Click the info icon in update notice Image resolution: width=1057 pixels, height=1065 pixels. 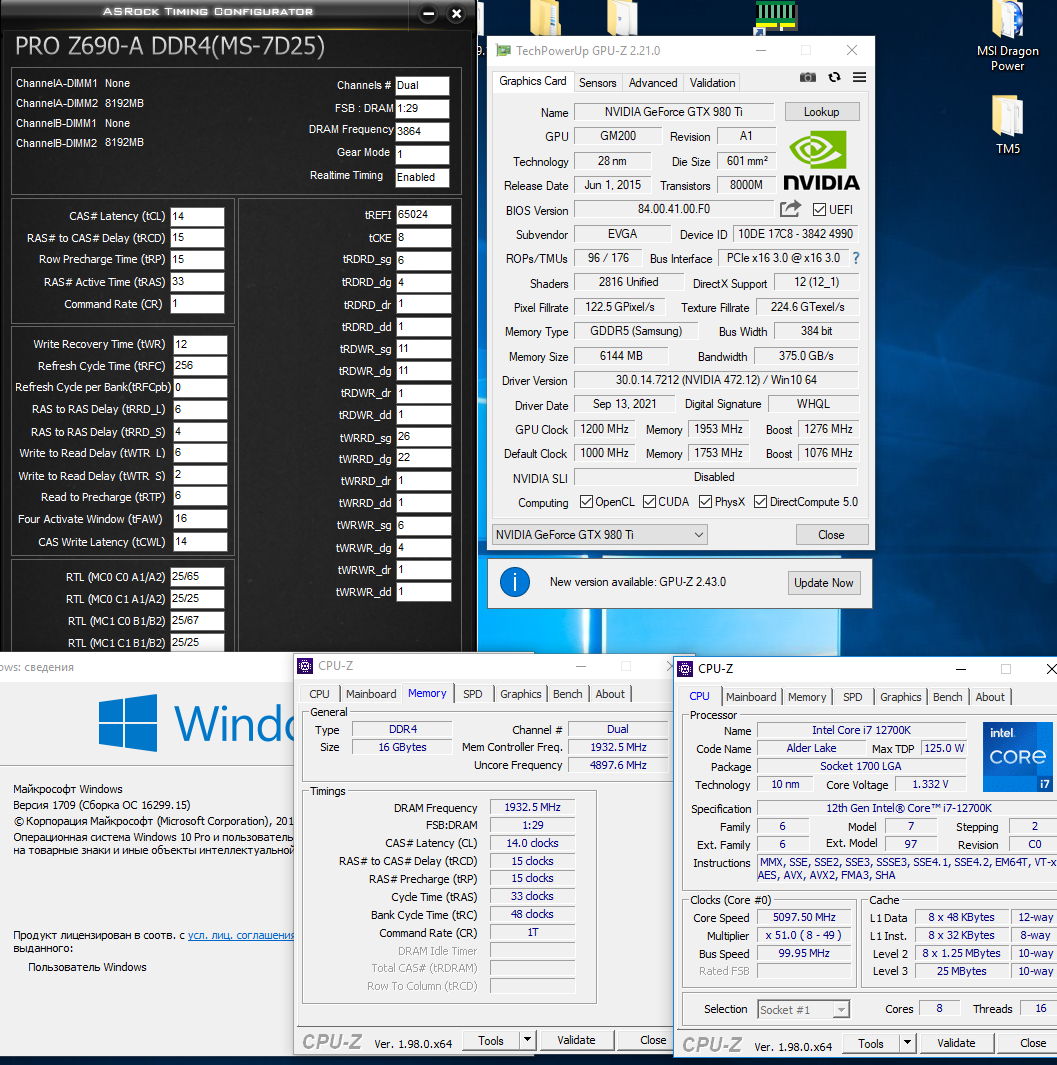coord(515,582)
